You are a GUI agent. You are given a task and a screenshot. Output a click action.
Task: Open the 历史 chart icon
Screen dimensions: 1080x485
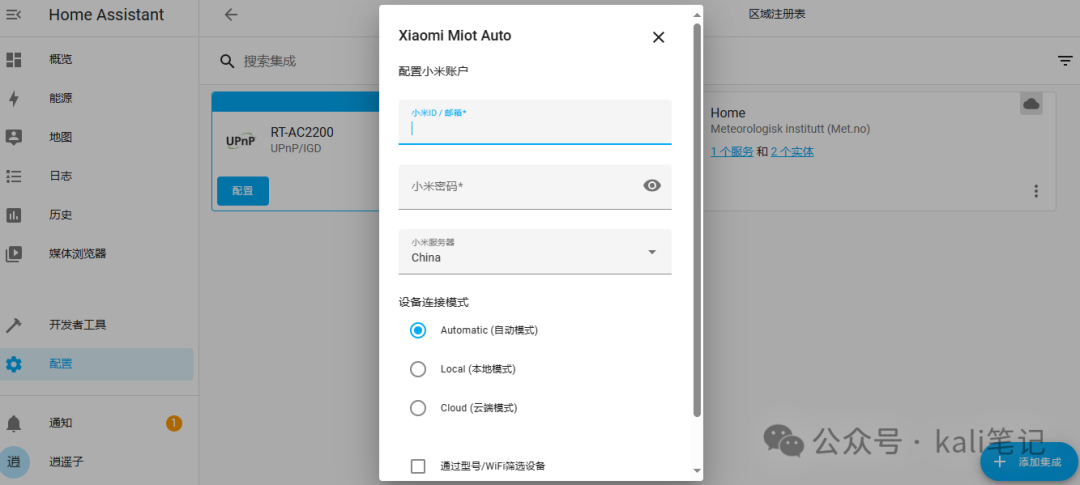[14, 215]
